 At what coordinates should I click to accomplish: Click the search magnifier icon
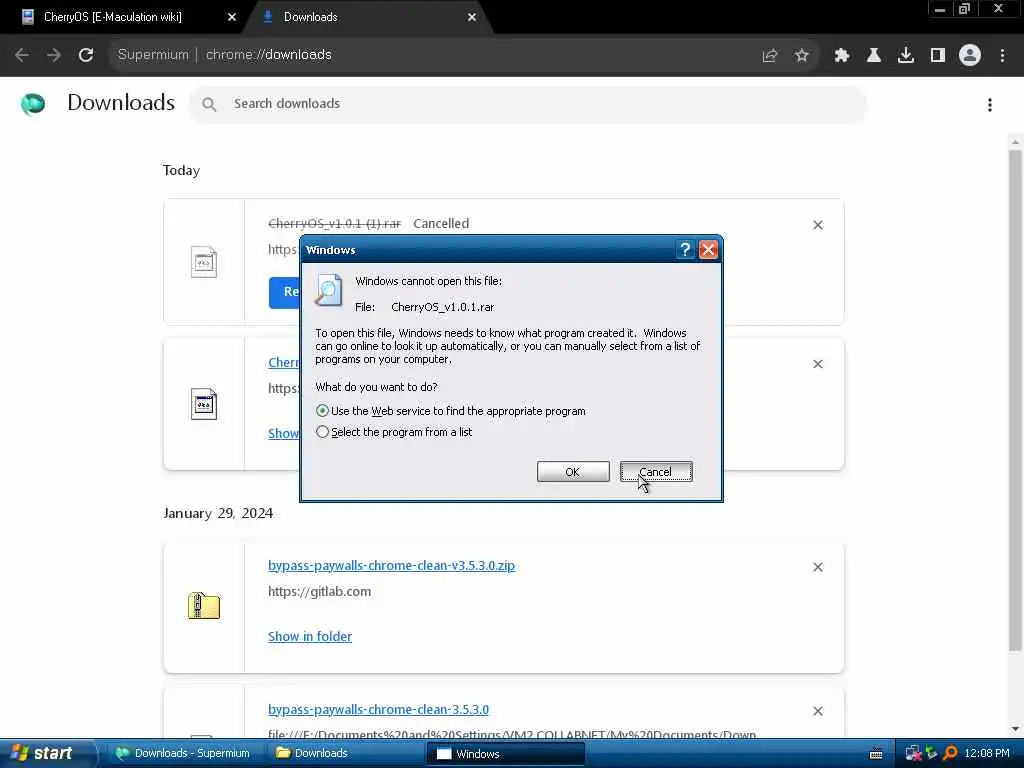(209, 104)
